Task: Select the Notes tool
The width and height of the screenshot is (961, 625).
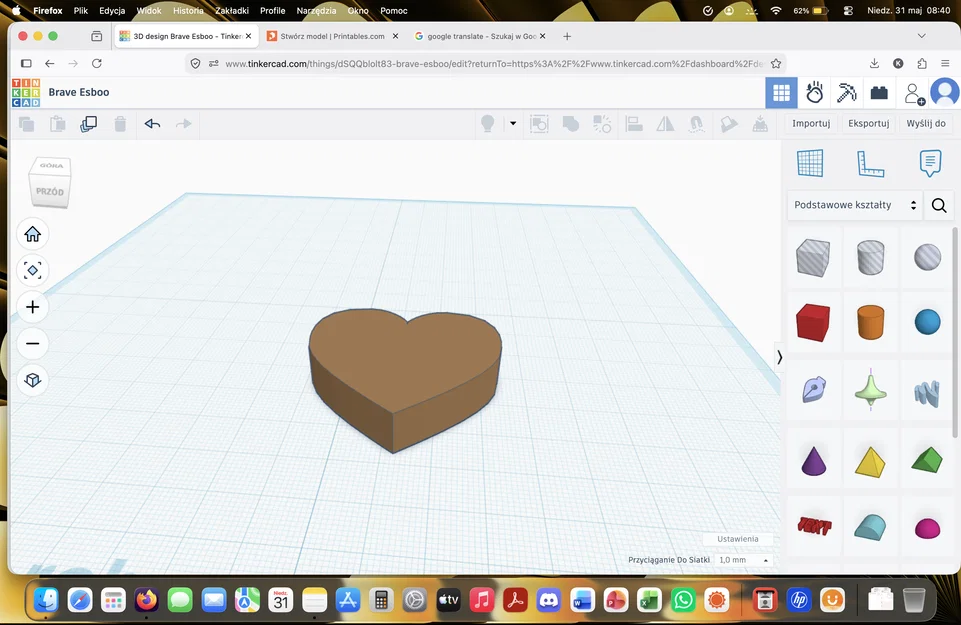Action: 930,164
